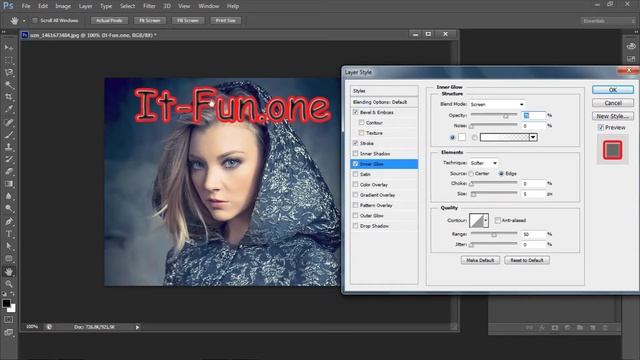Enable the Inner Shadow checkbox
Image resolution: width=640 pixels, height=360 pixels.
pos(356,153)
